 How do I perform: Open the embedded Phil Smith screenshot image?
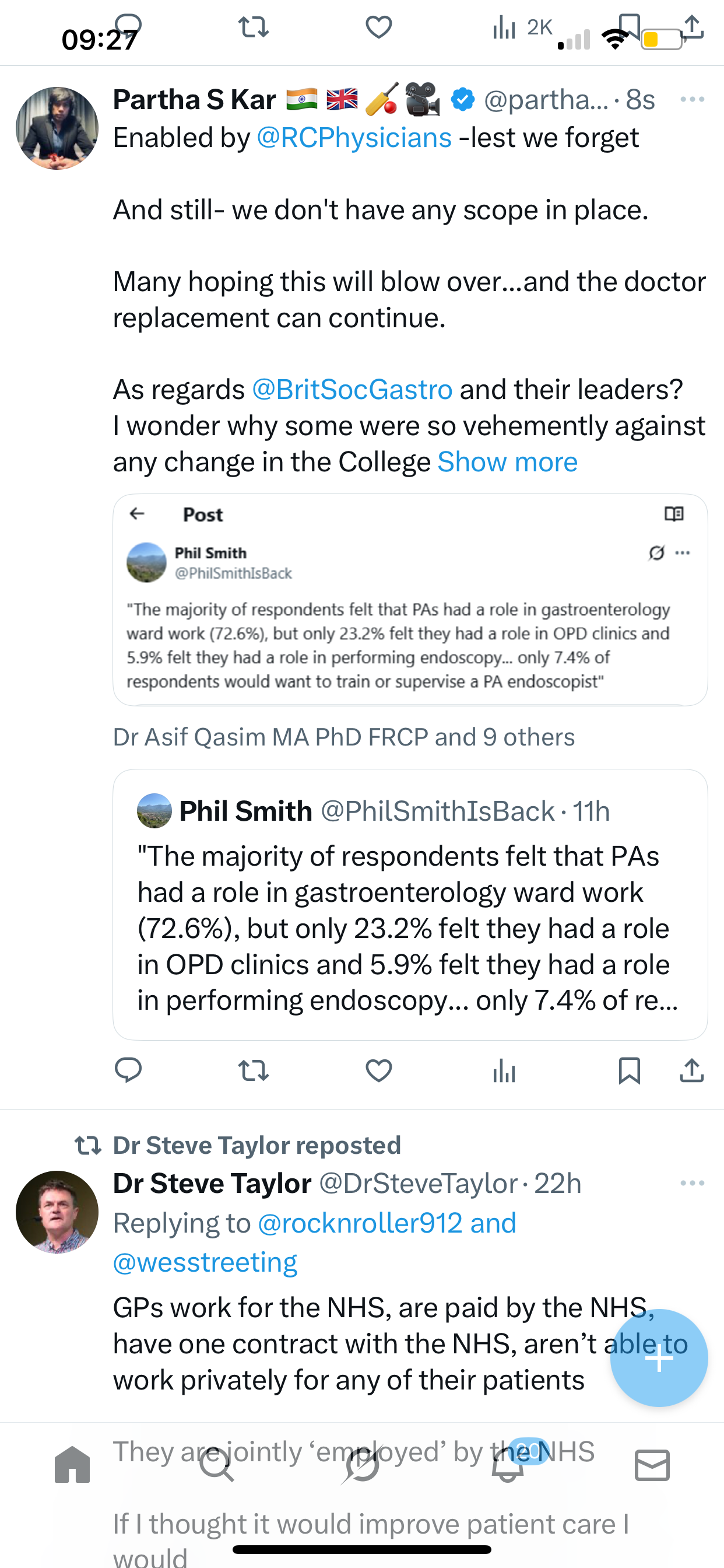coord(410,600)
